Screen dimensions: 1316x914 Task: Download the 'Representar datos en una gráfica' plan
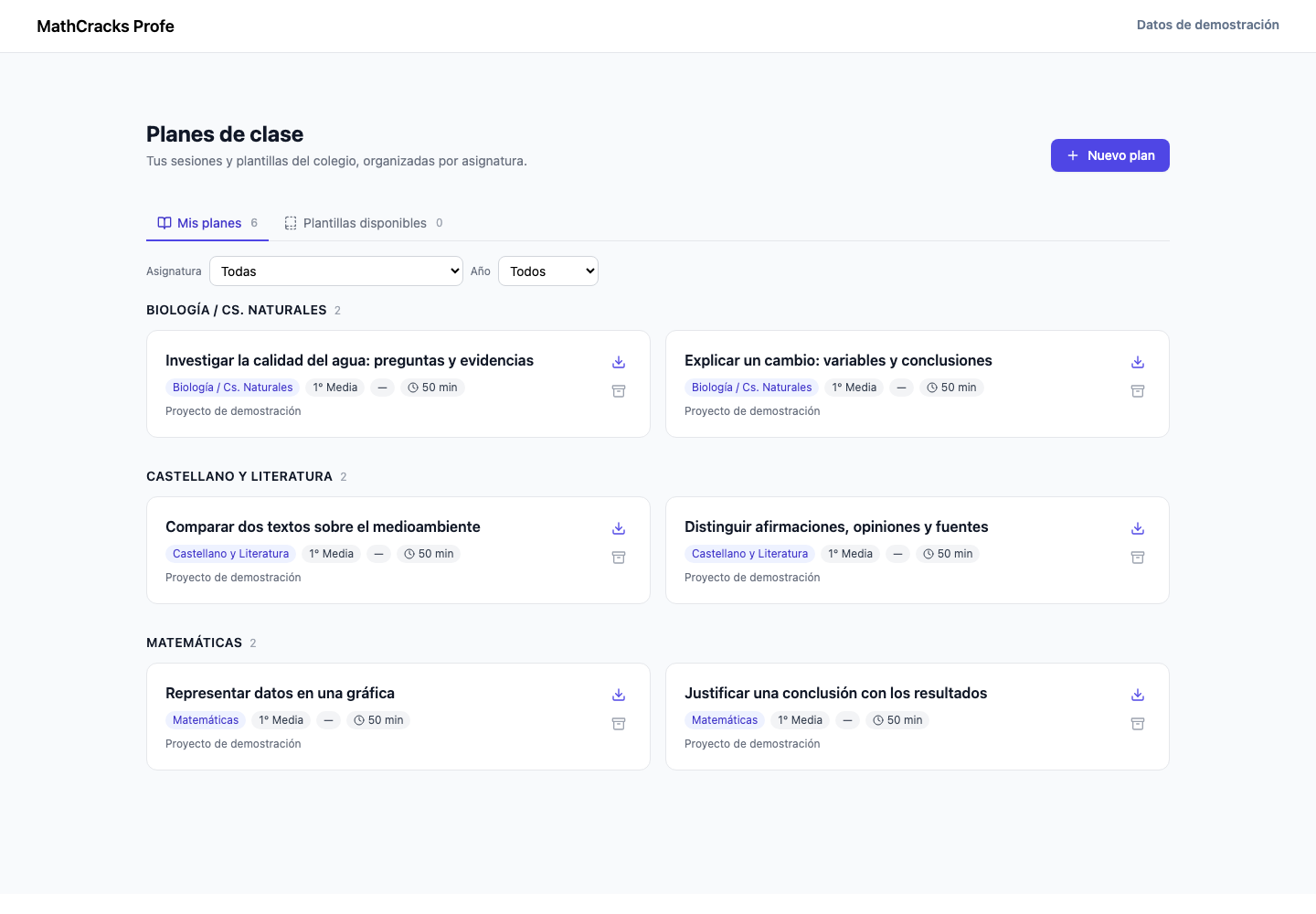click(x=619, y=695)
